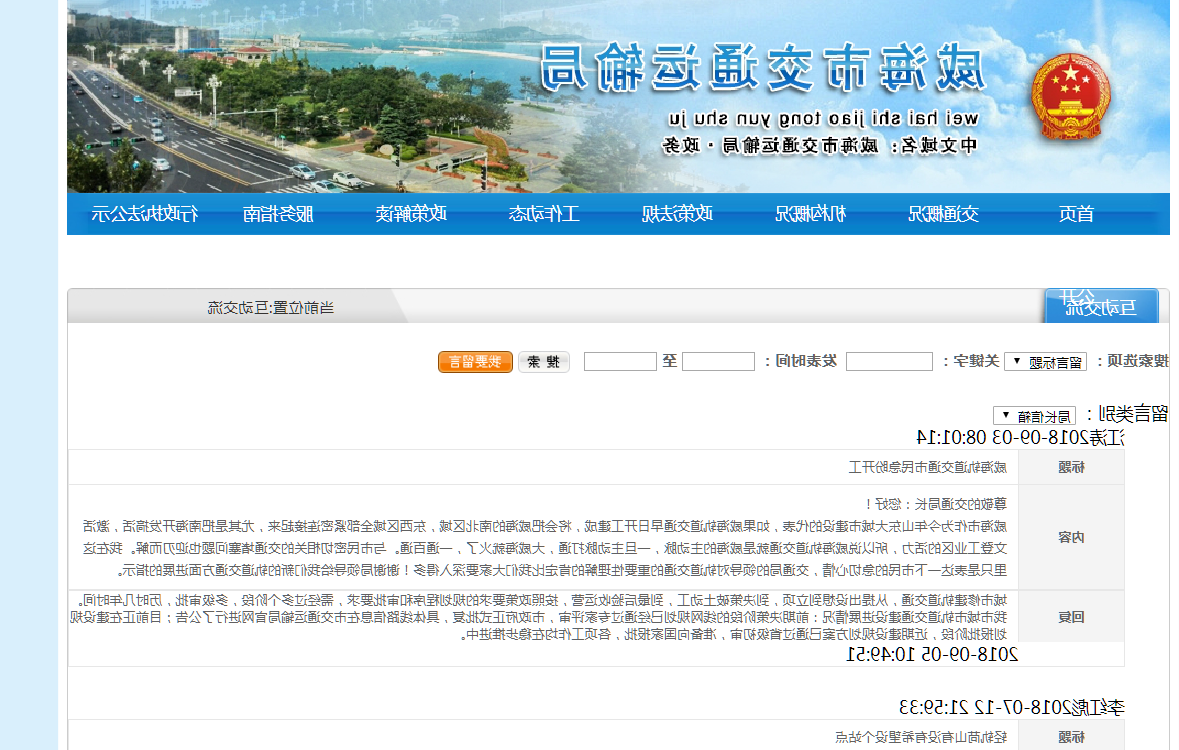Click the poster line 江涛2018-09-03 08:01:14
The image size is (1179, 750).
[x=1020, y=437]
